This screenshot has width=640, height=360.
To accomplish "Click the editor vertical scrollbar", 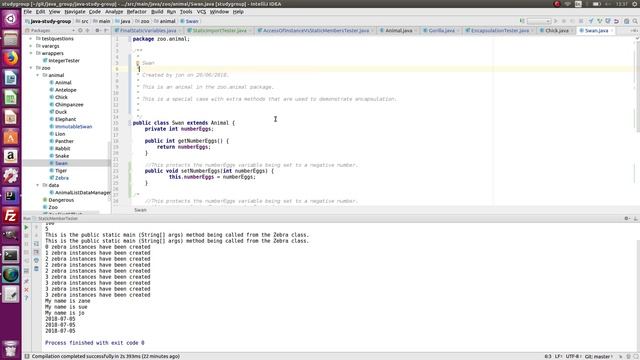I will click(x=638, y=86).
